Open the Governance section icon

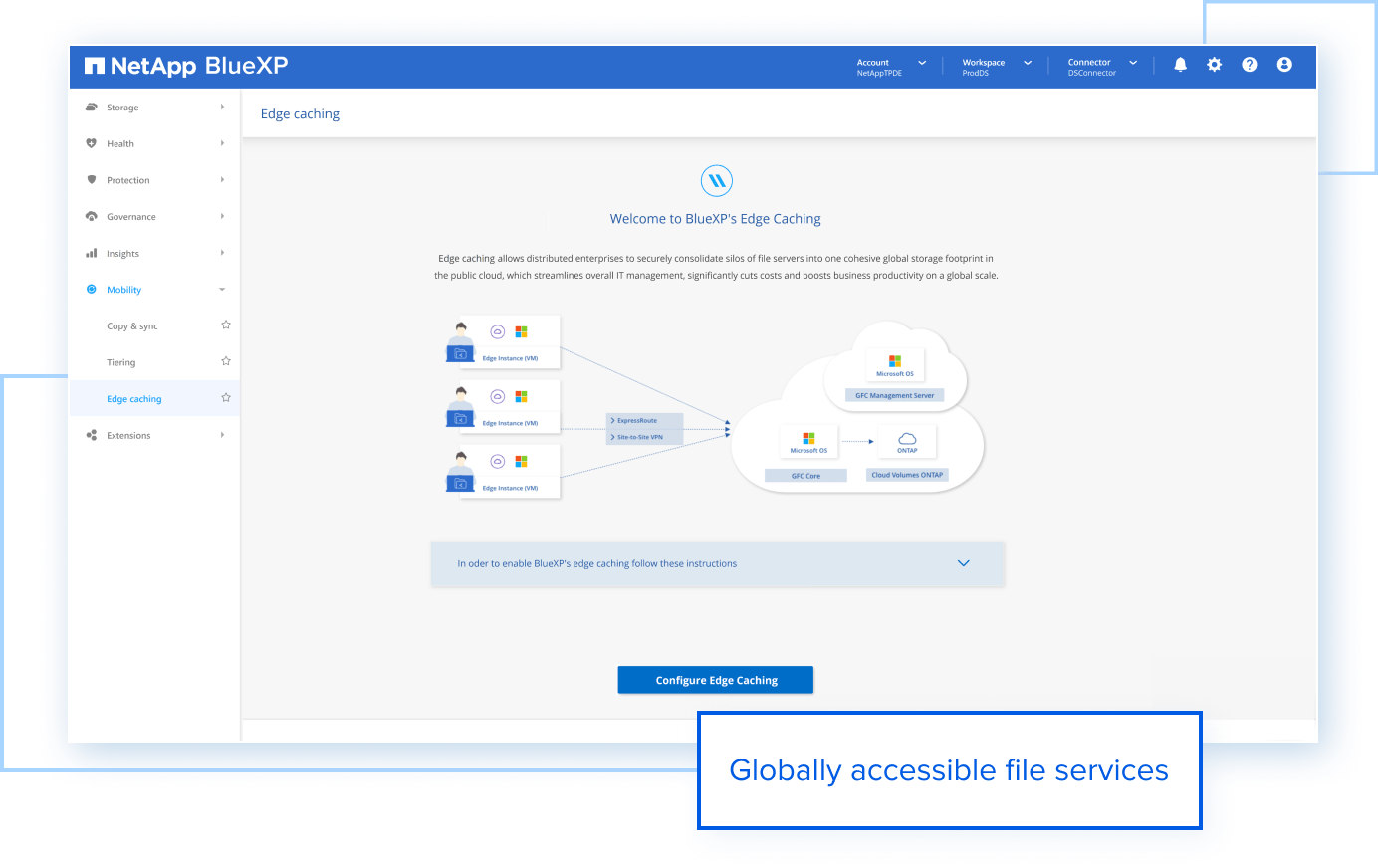pyautogui.click(x=92, y=216)
